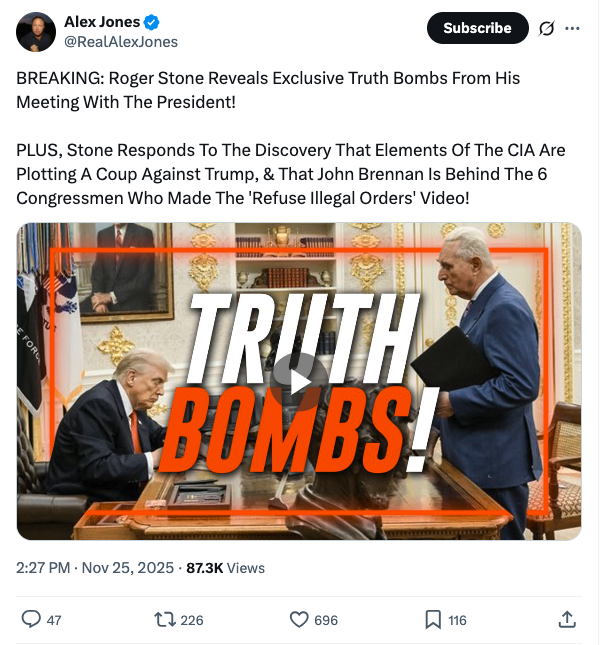Click the 696 likes count
Viewport: 603px width, 645px height.
tap(326, 621)
